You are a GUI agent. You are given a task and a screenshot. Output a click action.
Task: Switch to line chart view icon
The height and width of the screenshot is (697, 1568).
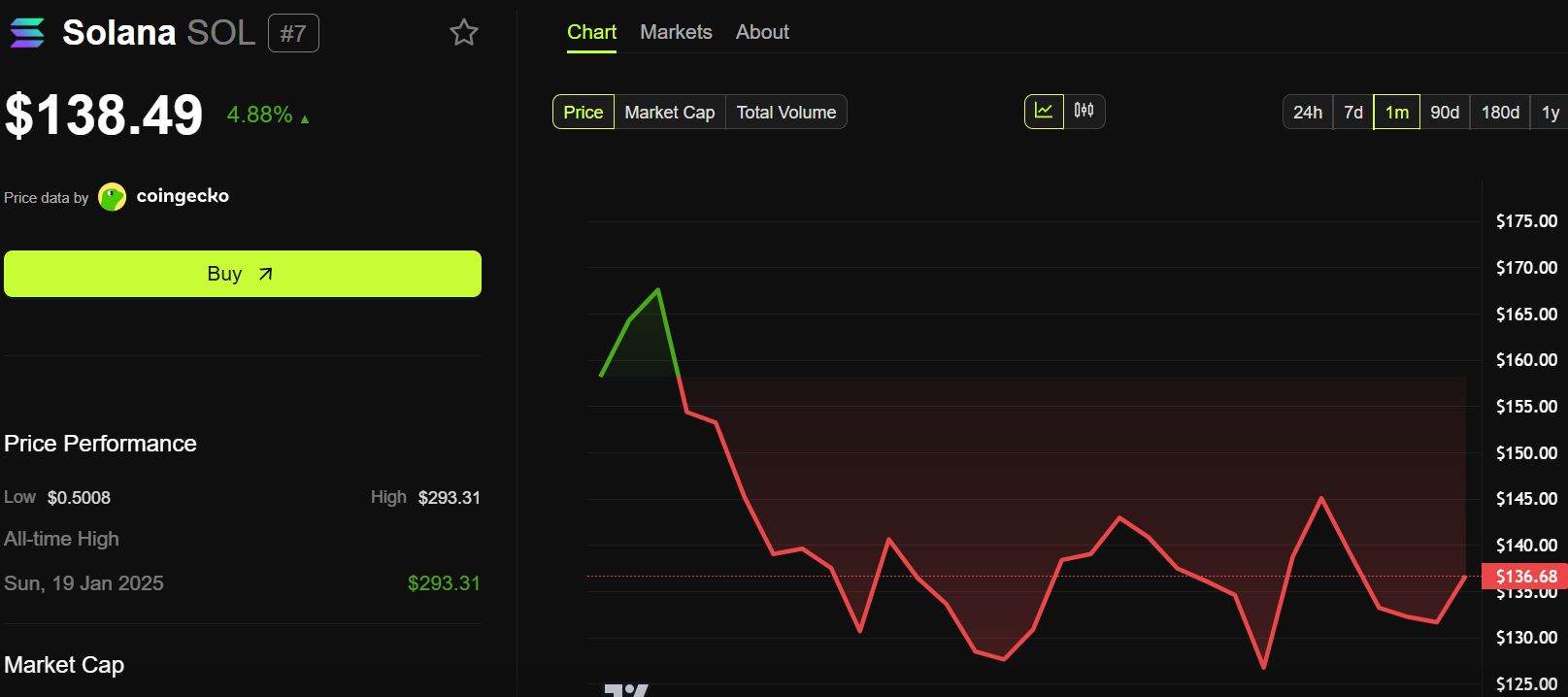tap(1044, 112)
